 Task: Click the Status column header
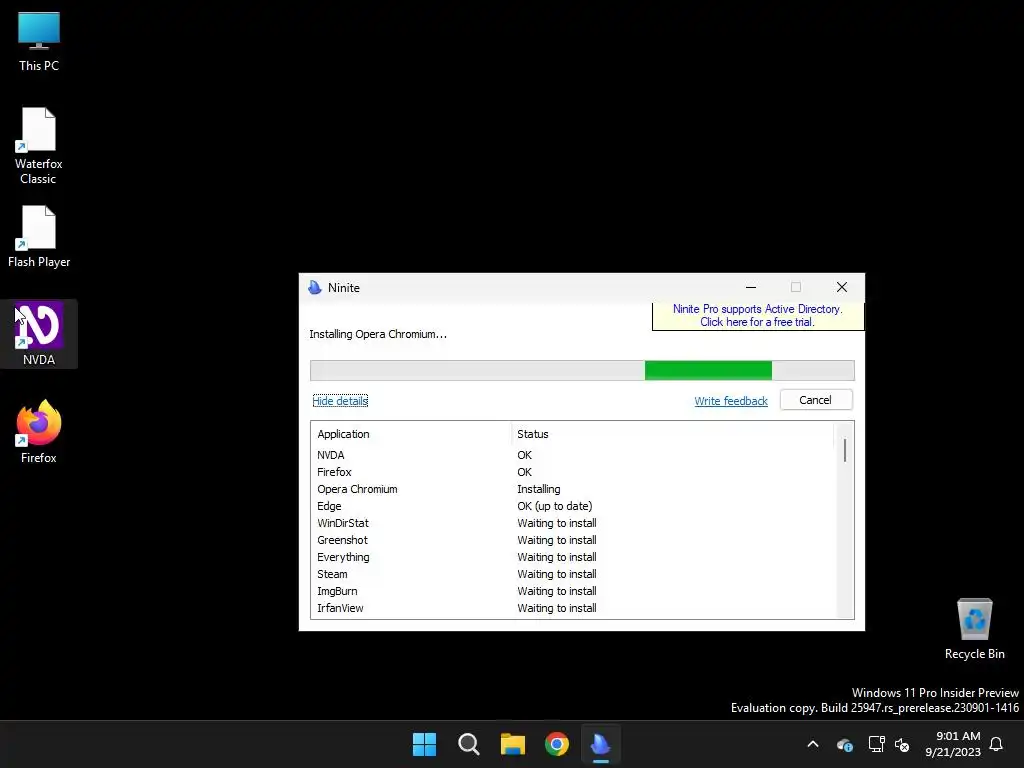pos(673,434)
